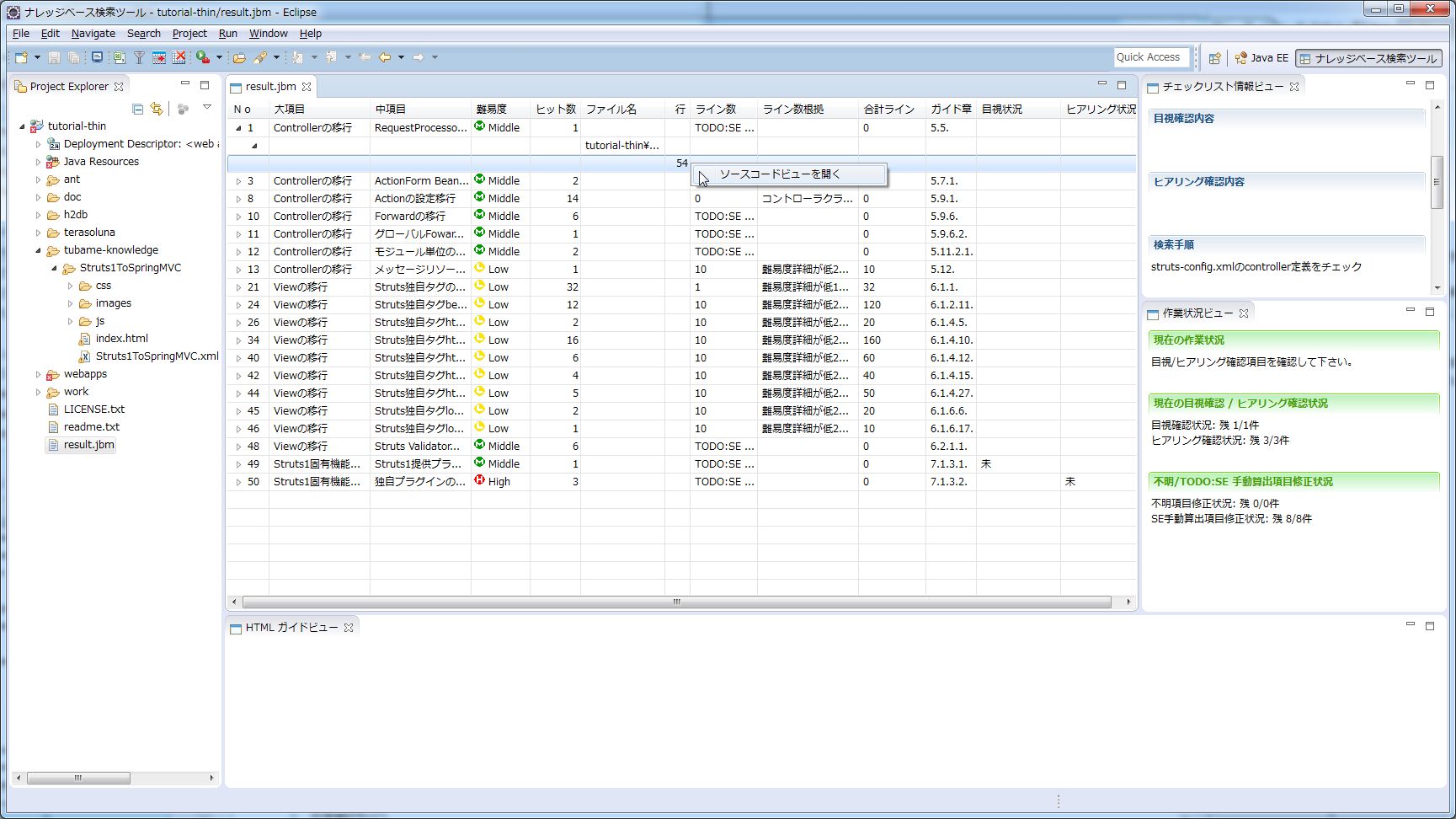
Task: Open the flashlight search dropdown arrow
Action: pos(276,57)
